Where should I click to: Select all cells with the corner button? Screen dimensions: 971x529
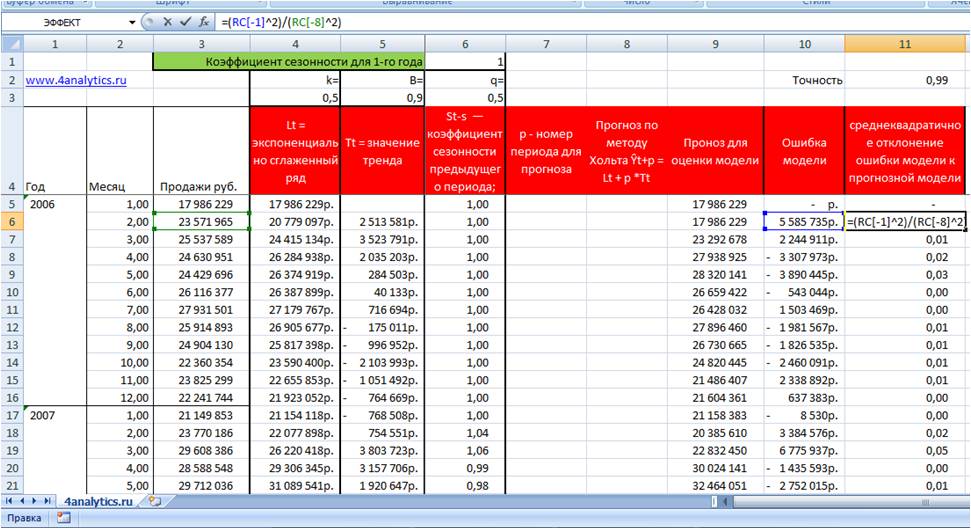coord(12,44)
